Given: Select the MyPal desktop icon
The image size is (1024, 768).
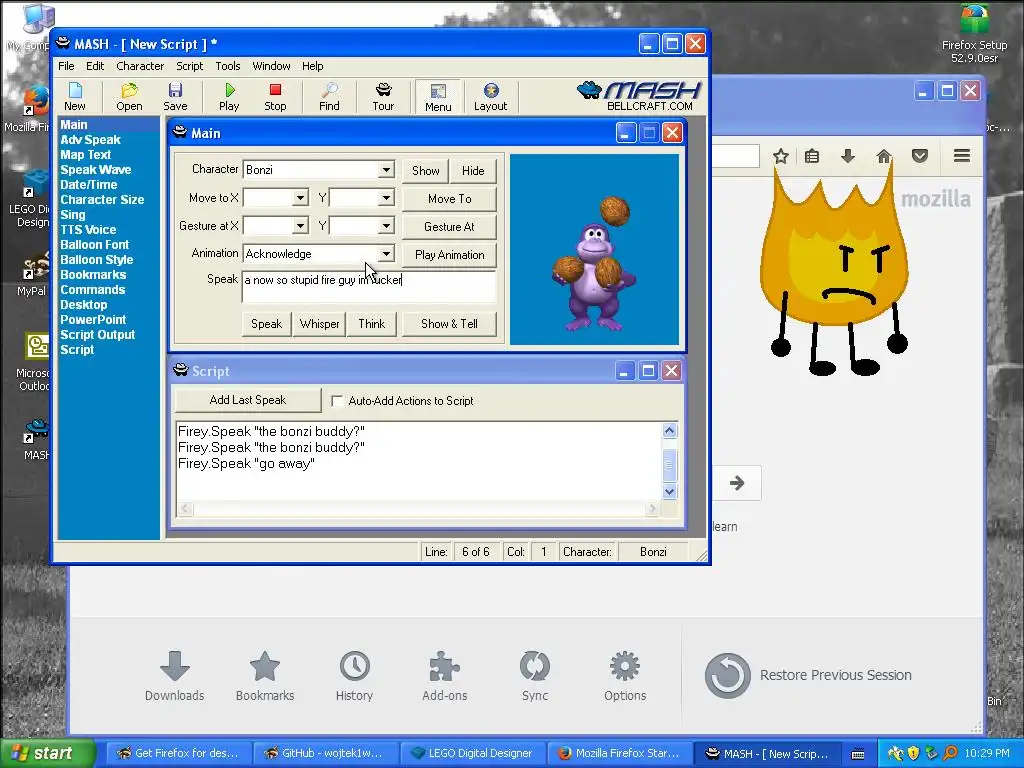Looking at the screenshot, I should [31, 274].
